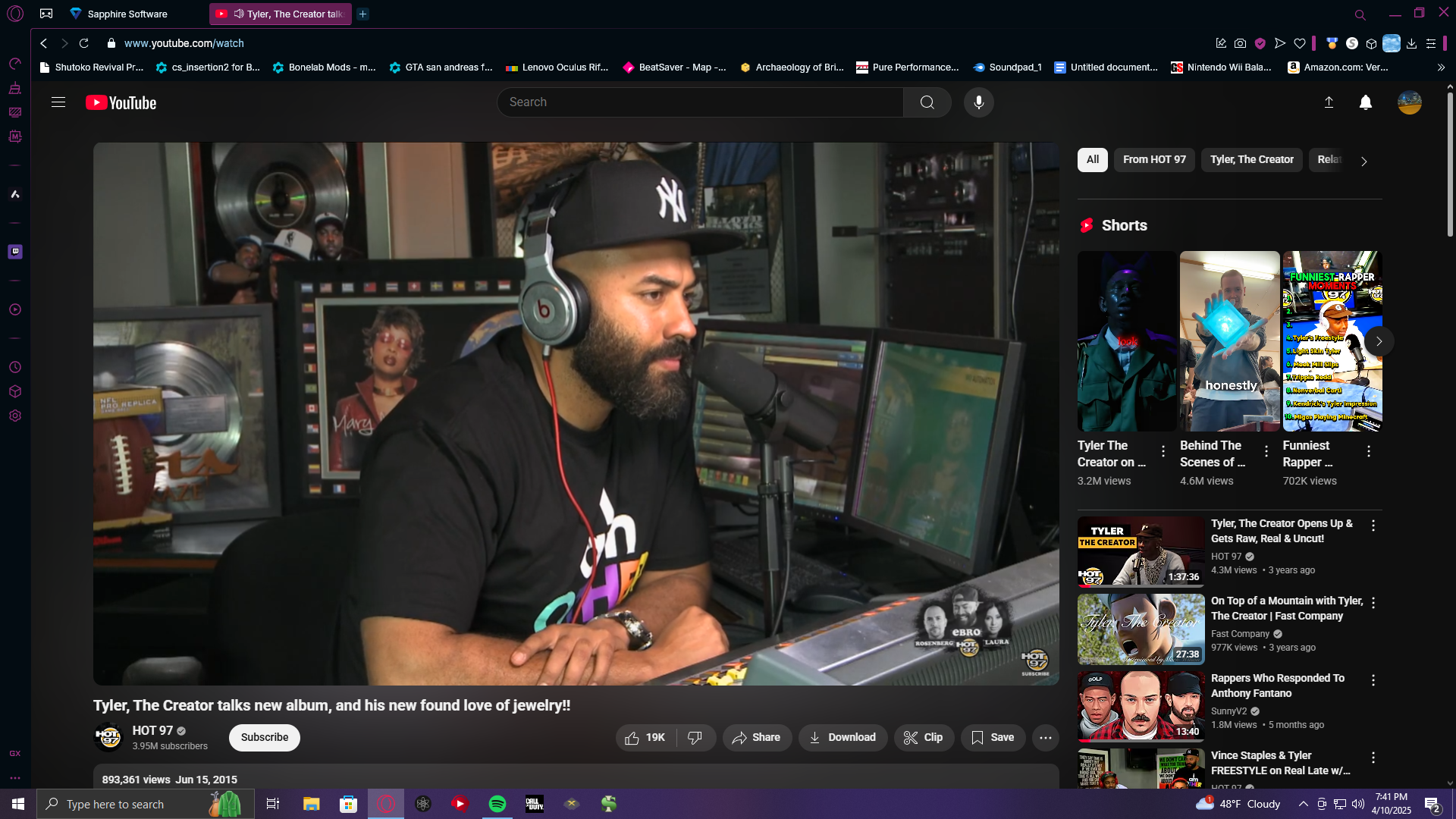The height and width of the screenshot is (819, 1456).
Task: Open the HOT 97 channel name link
Action: 152,730
